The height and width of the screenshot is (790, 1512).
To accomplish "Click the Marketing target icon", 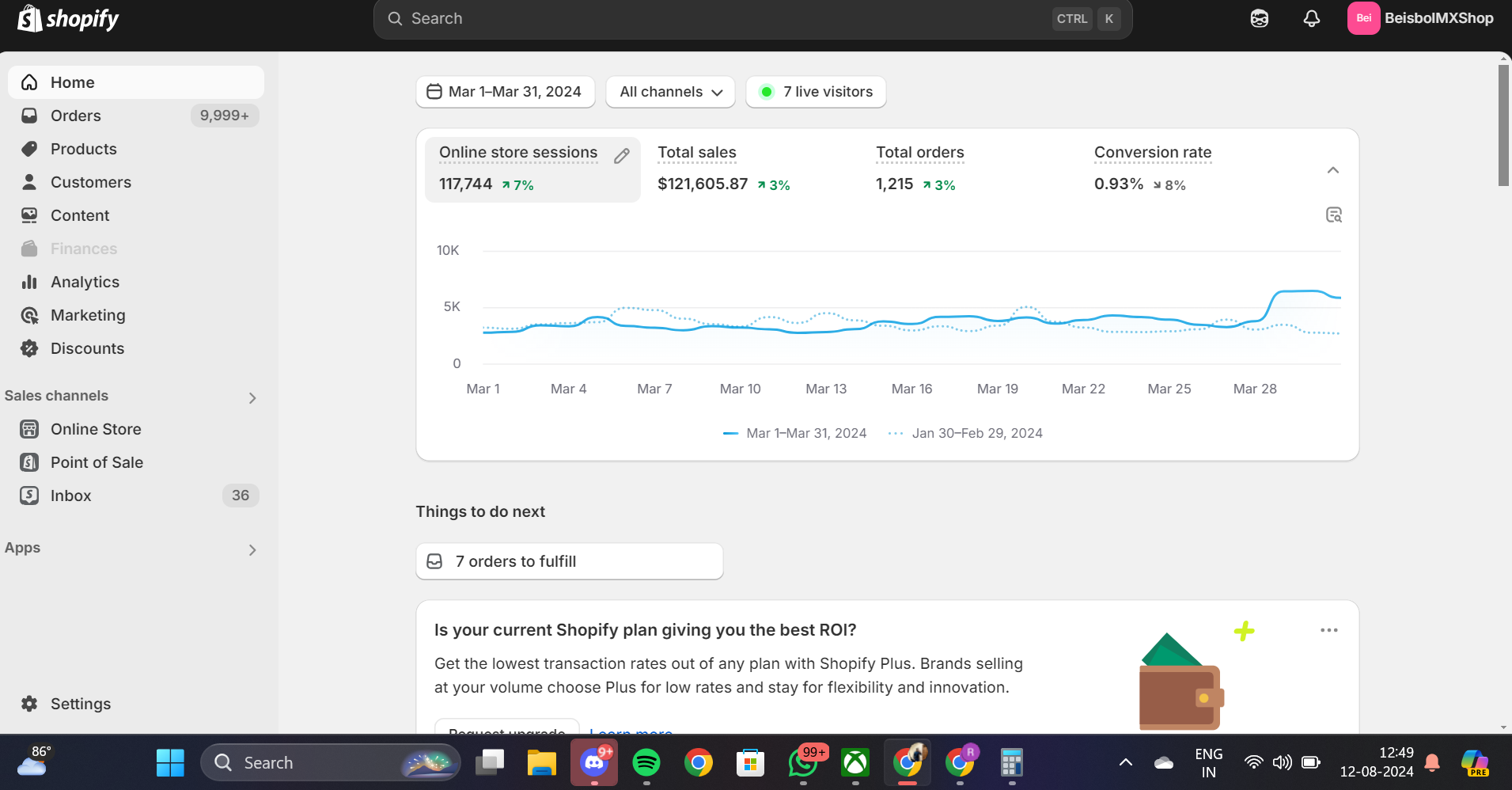I will (x=29, y=315).
